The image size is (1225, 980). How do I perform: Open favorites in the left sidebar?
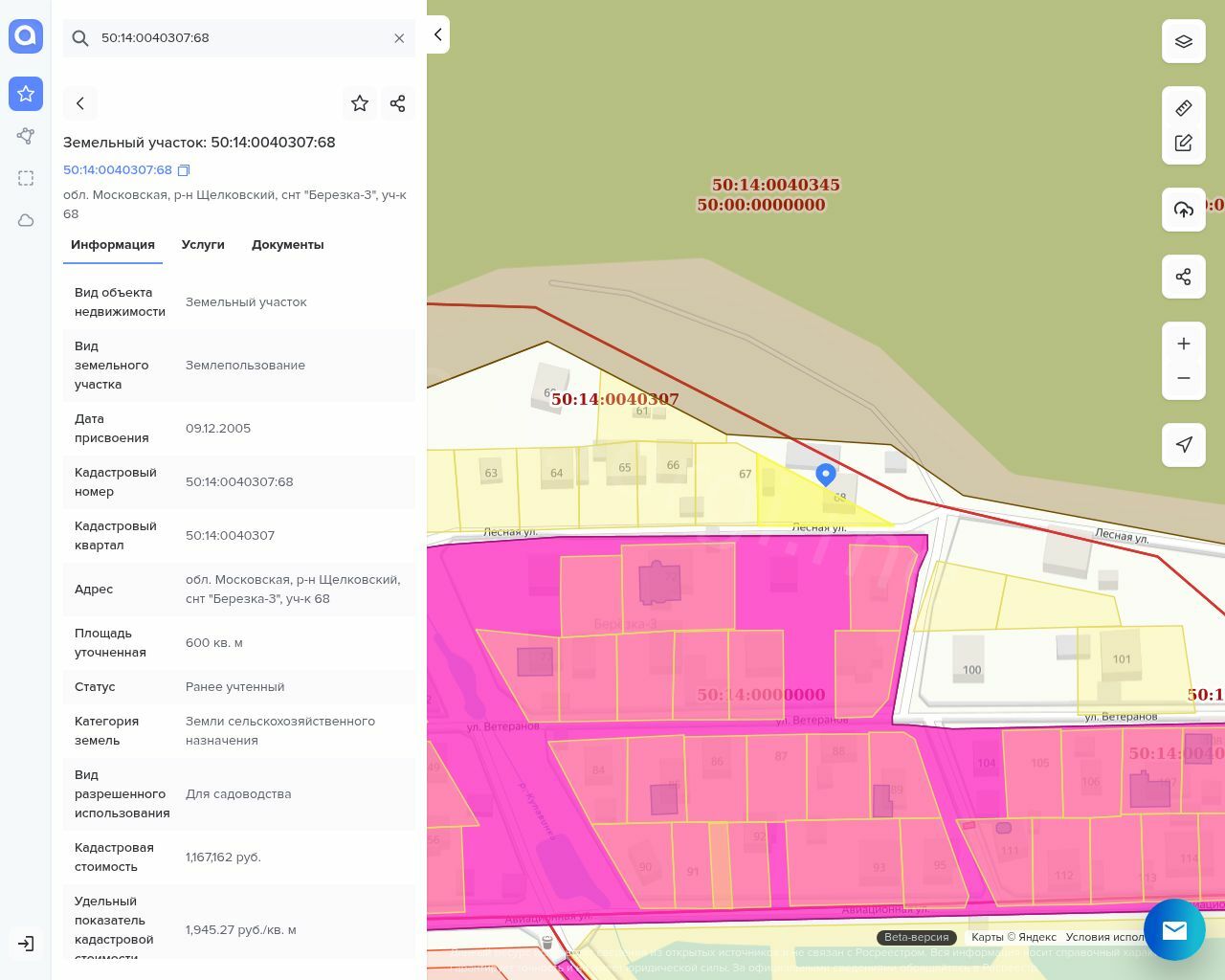coord(26,94)
